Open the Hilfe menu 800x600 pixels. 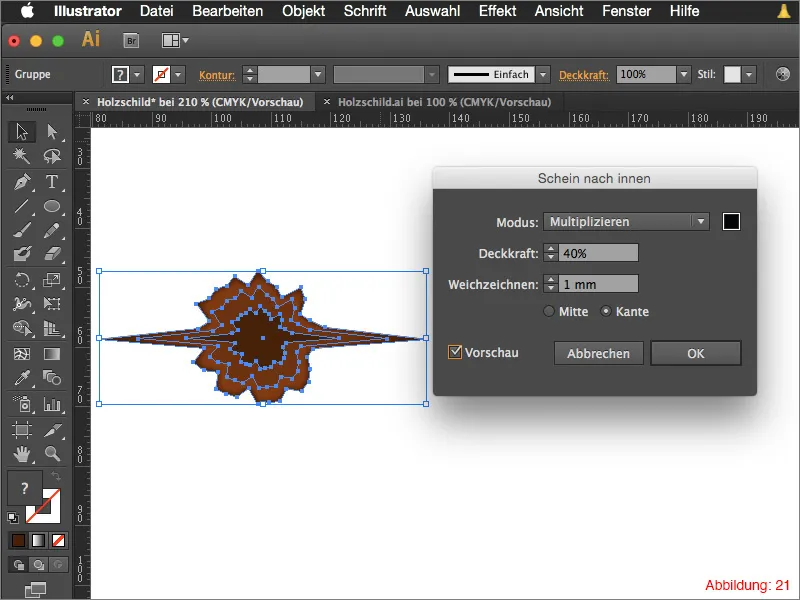(x=685, y=11)
